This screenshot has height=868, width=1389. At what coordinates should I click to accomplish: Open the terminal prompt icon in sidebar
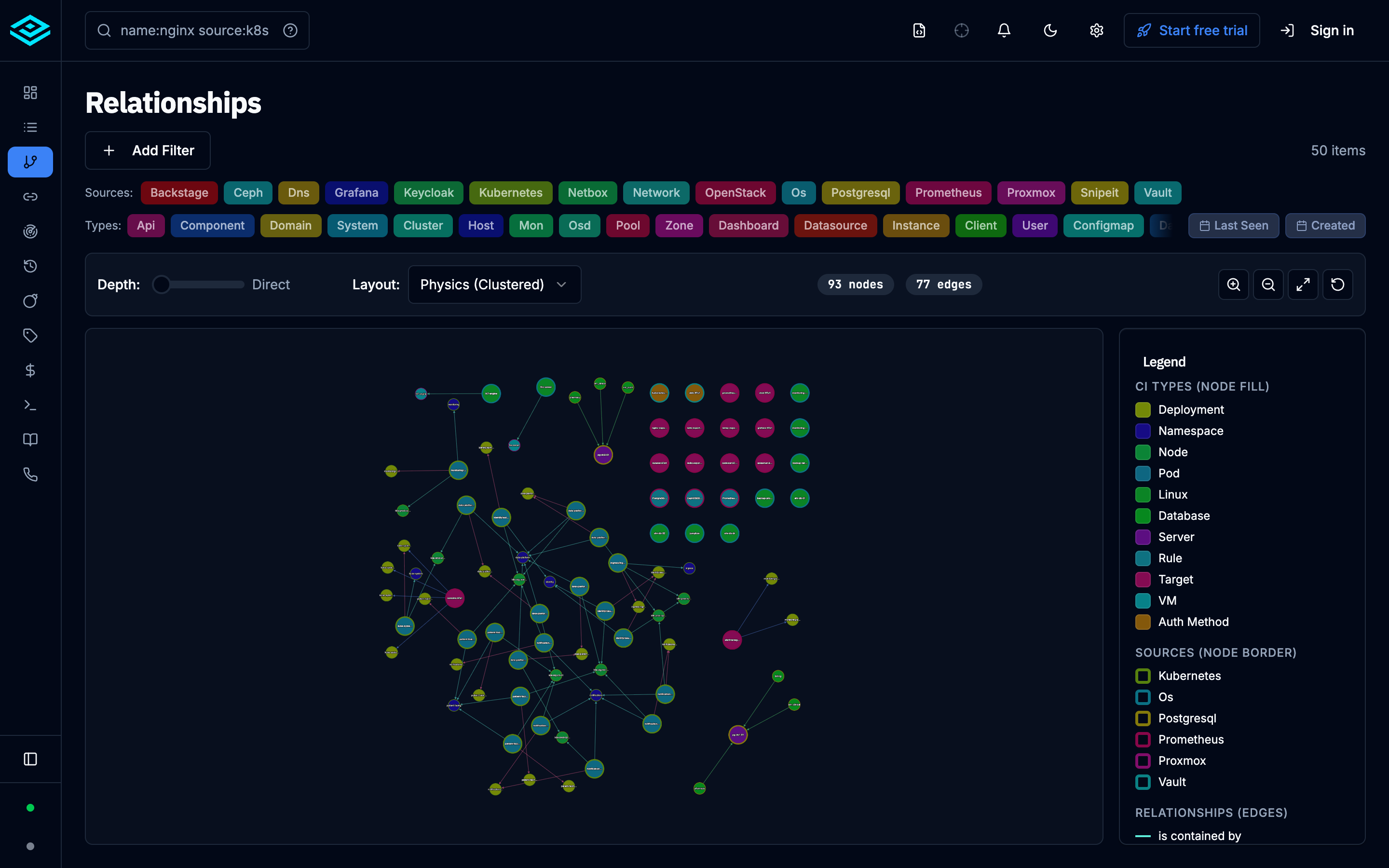pos(30,405)
